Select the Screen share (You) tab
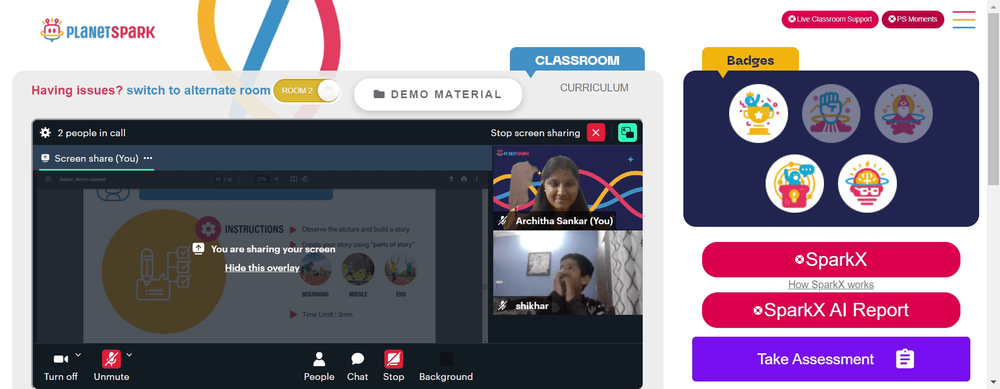Image resolution: width=1000 pixels, height=389 pixels. click(96, 158)
